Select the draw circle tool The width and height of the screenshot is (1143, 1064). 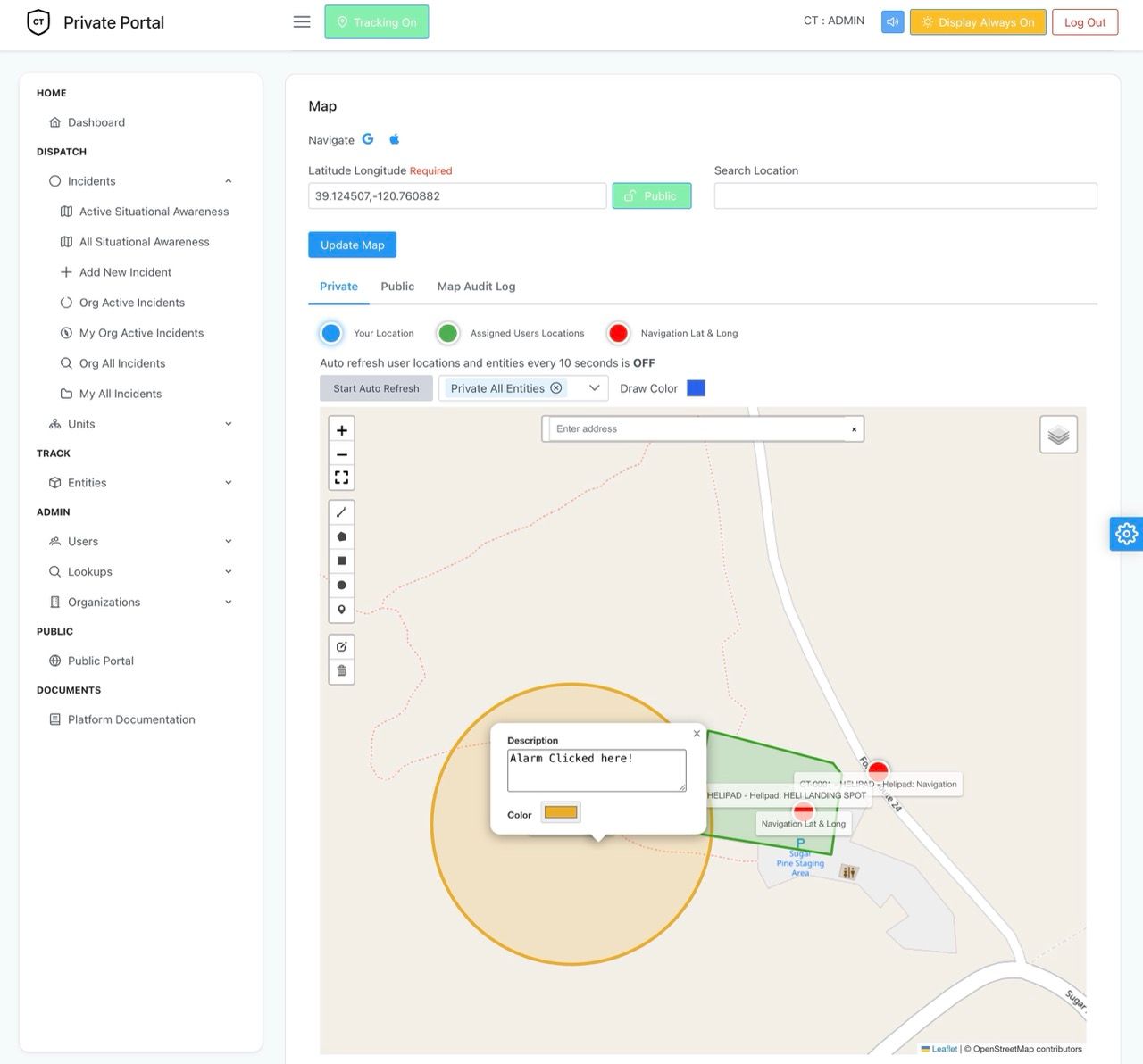[341, 585]
